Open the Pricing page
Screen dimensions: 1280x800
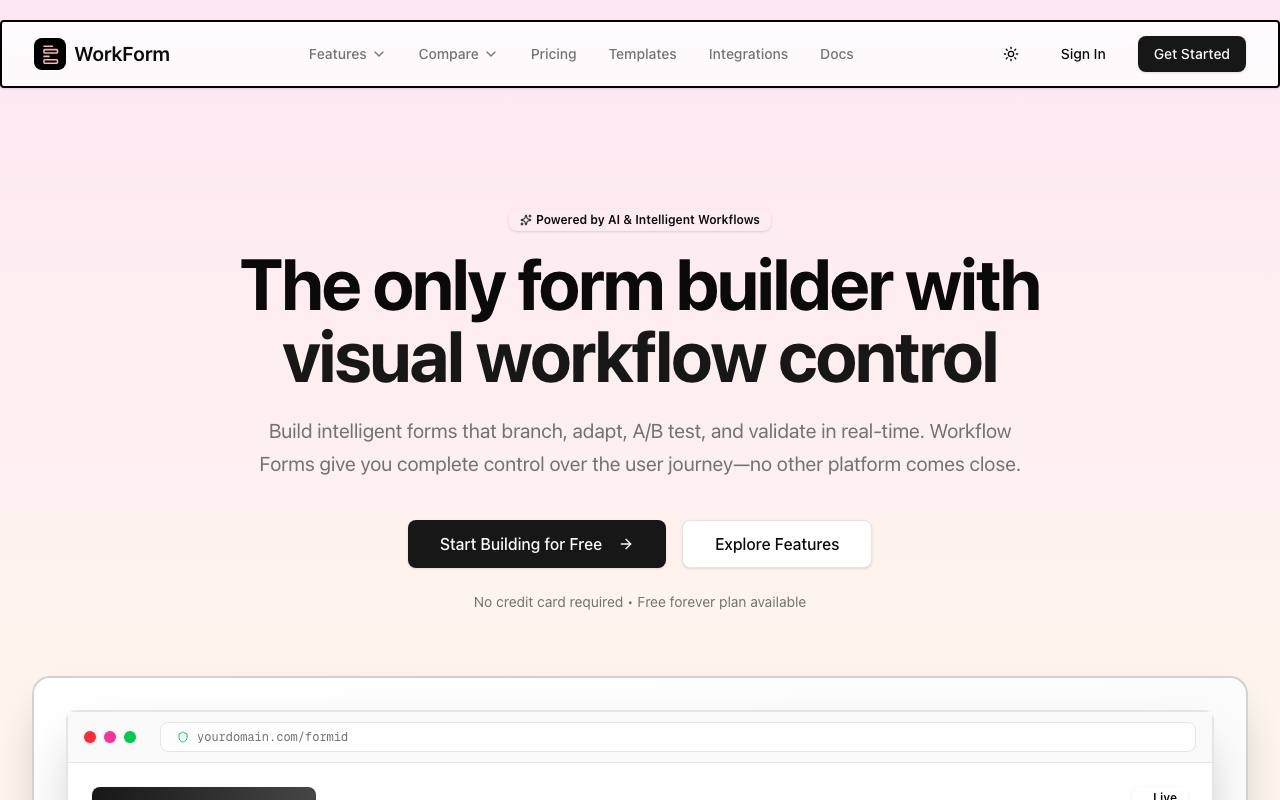[x=553, y=54]
